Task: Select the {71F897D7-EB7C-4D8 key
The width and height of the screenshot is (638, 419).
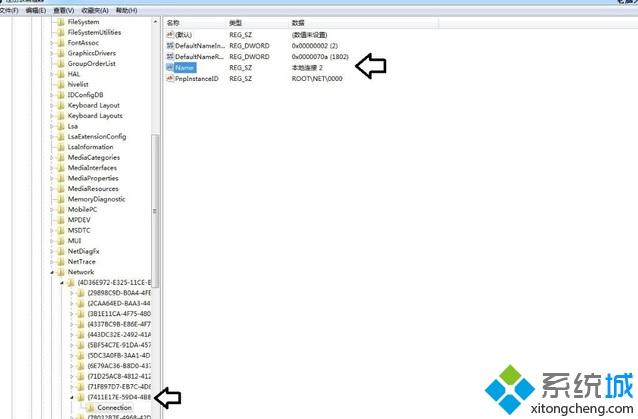Action: tap(119, 386)
